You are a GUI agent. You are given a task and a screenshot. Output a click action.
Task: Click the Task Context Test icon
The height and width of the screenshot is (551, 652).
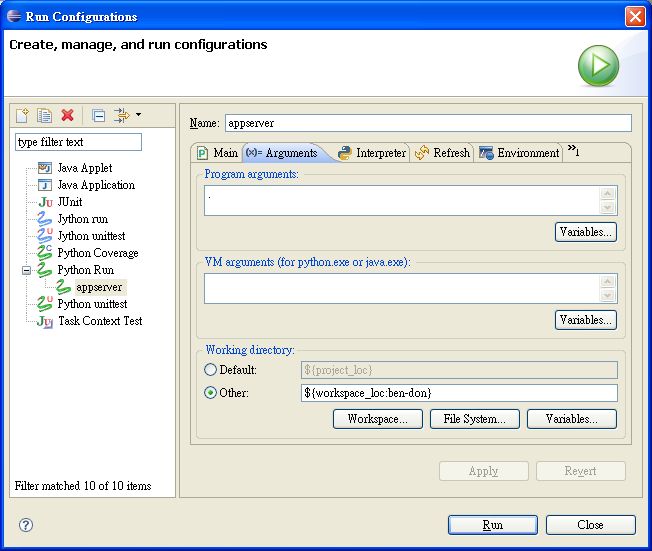[45, 321]
